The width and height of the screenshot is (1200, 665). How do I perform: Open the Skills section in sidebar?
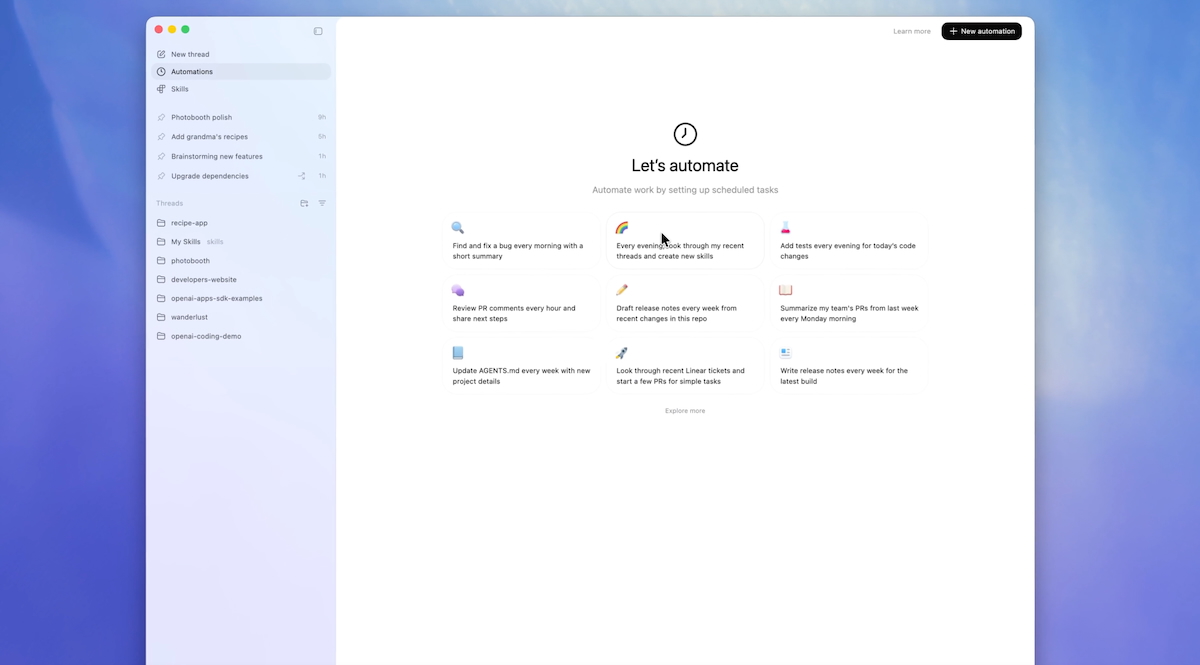pos(179,89)
